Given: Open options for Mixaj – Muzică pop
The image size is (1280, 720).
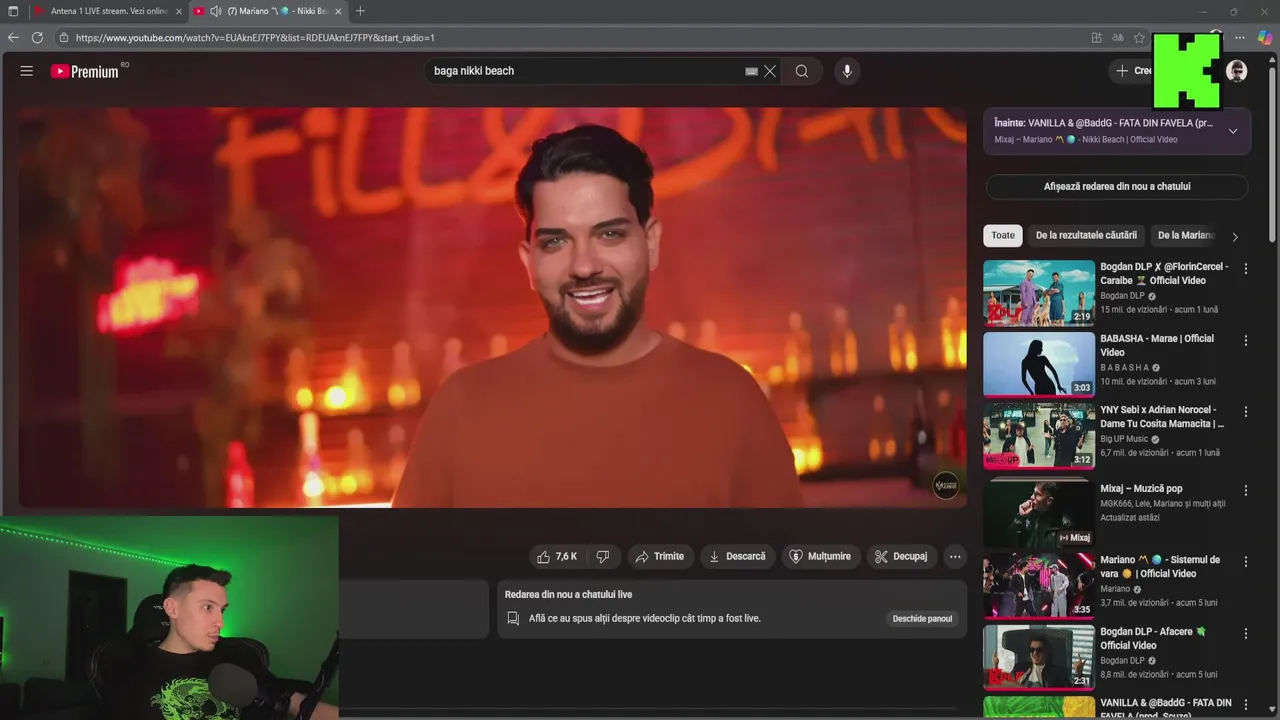Looking at the screenshot, I should 1246,491.
